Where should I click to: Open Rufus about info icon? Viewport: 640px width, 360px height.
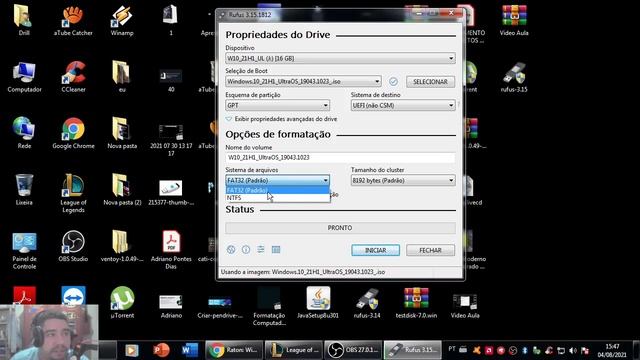[246, 249]
